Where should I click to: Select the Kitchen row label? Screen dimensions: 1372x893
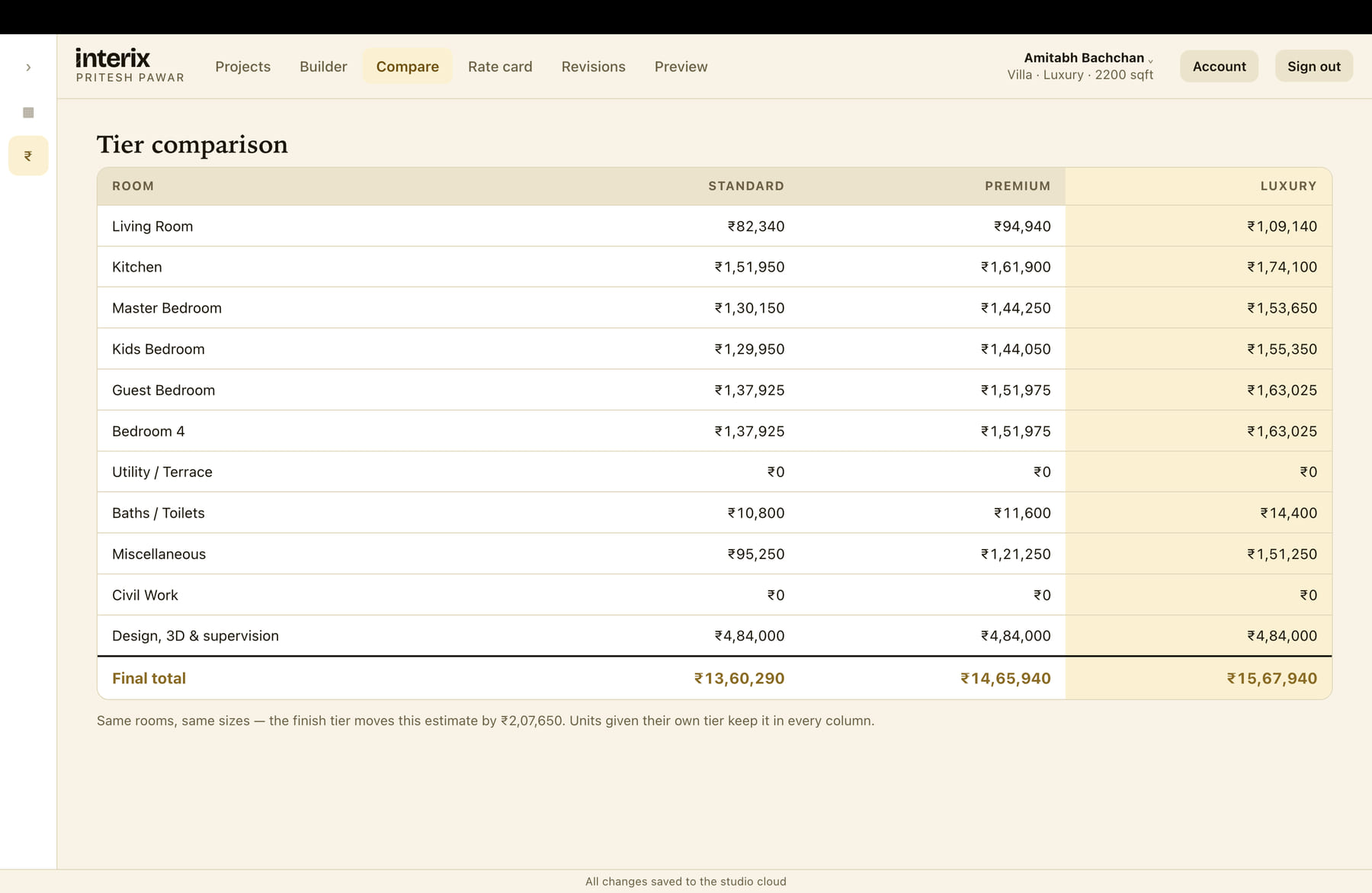click(136, 267)
